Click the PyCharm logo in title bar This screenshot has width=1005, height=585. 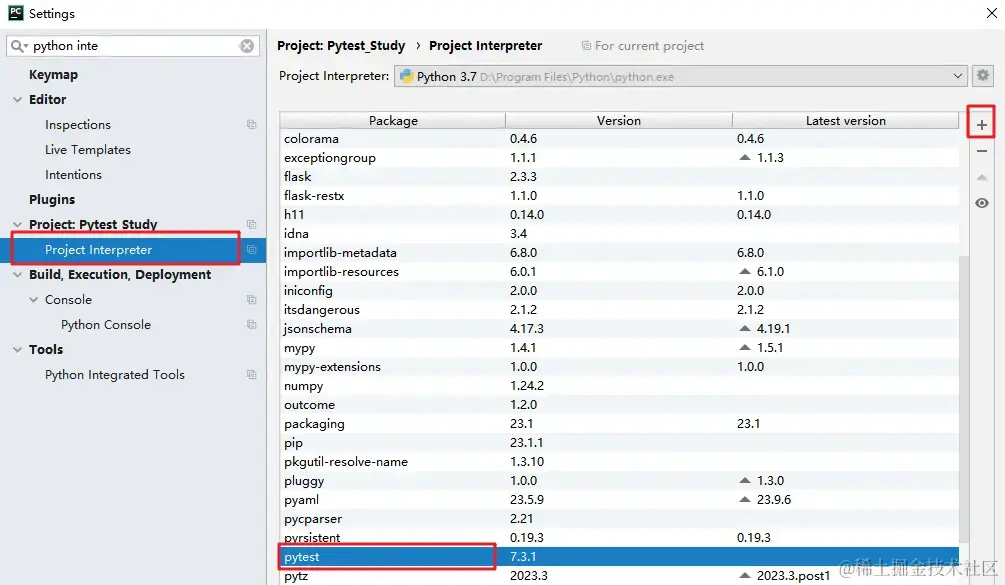pos(15,13)
